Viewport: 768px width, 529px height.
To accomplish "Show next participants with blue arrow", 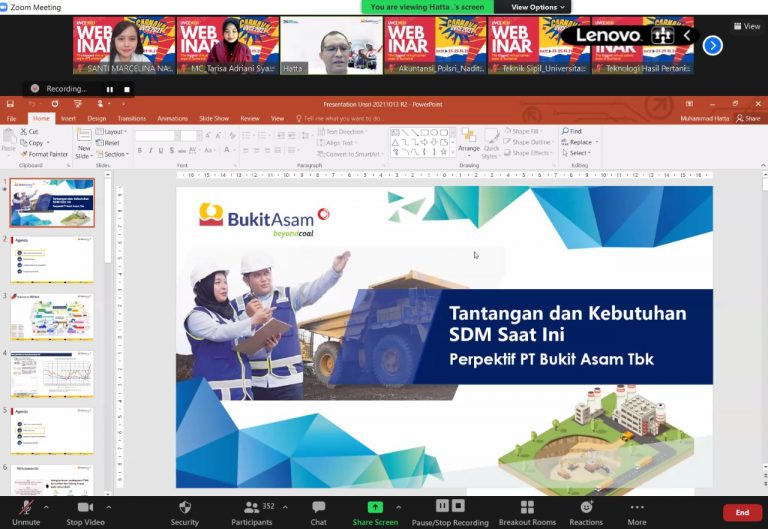I will [713, 46].
